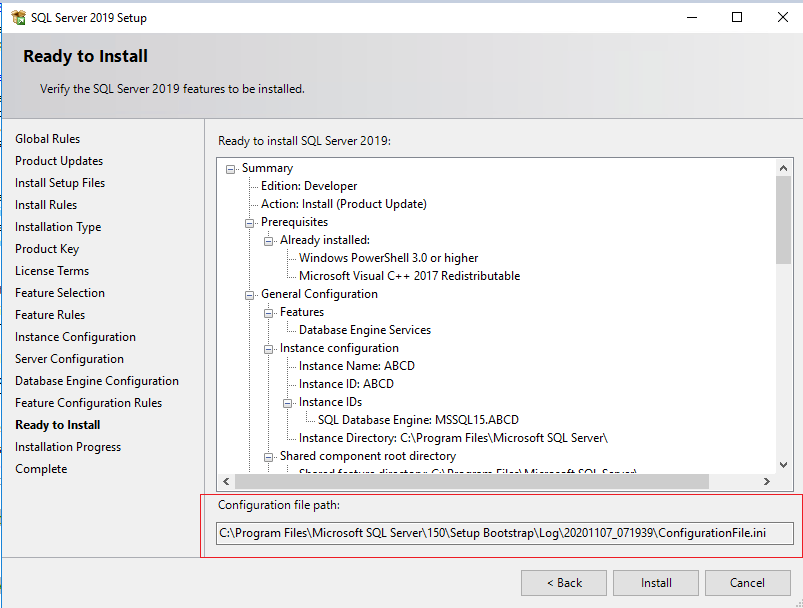Go to Database Engine Configuration
This screenshot has height=608, width=803.
click(x=96, y=380)
